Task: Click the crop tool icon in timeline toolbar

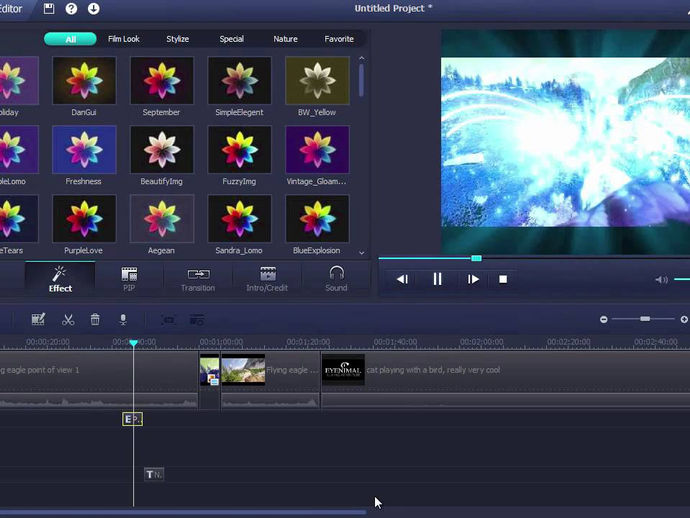Action: pyautogui.click(x=168, y=320)
